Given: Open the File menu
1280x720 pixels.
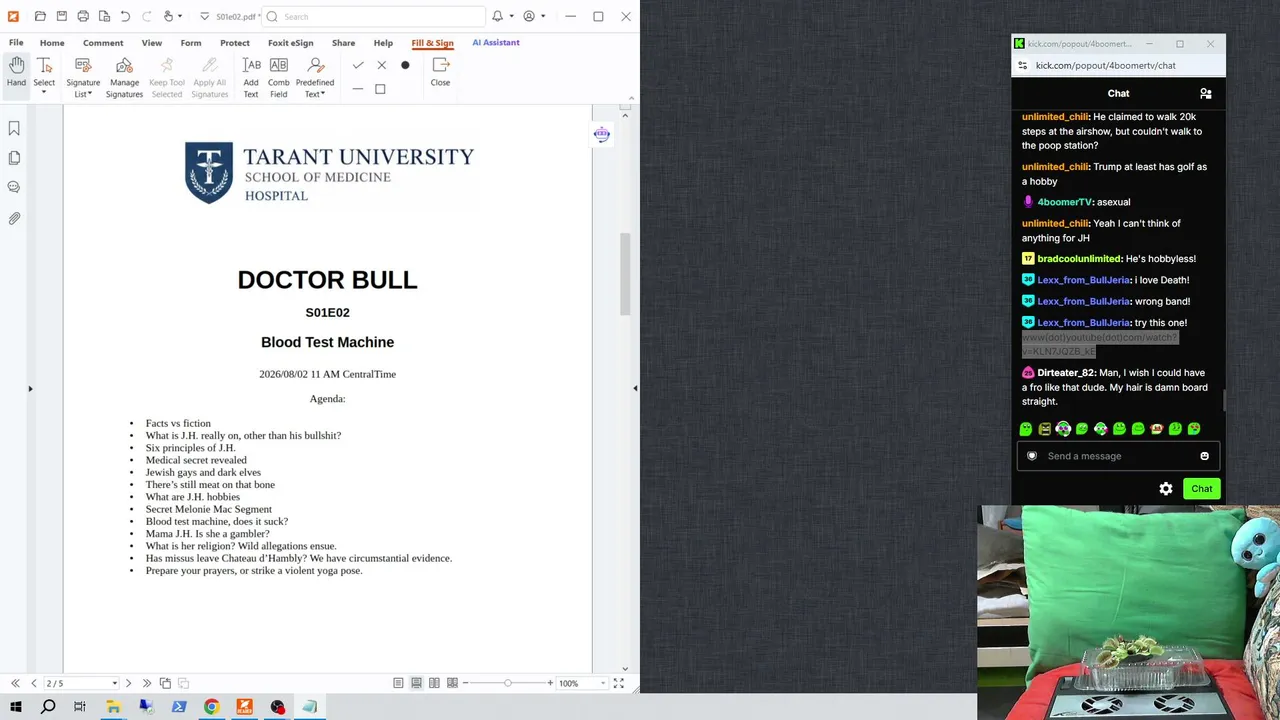Looking at the screenshot, I should click(x=16, y=43).
